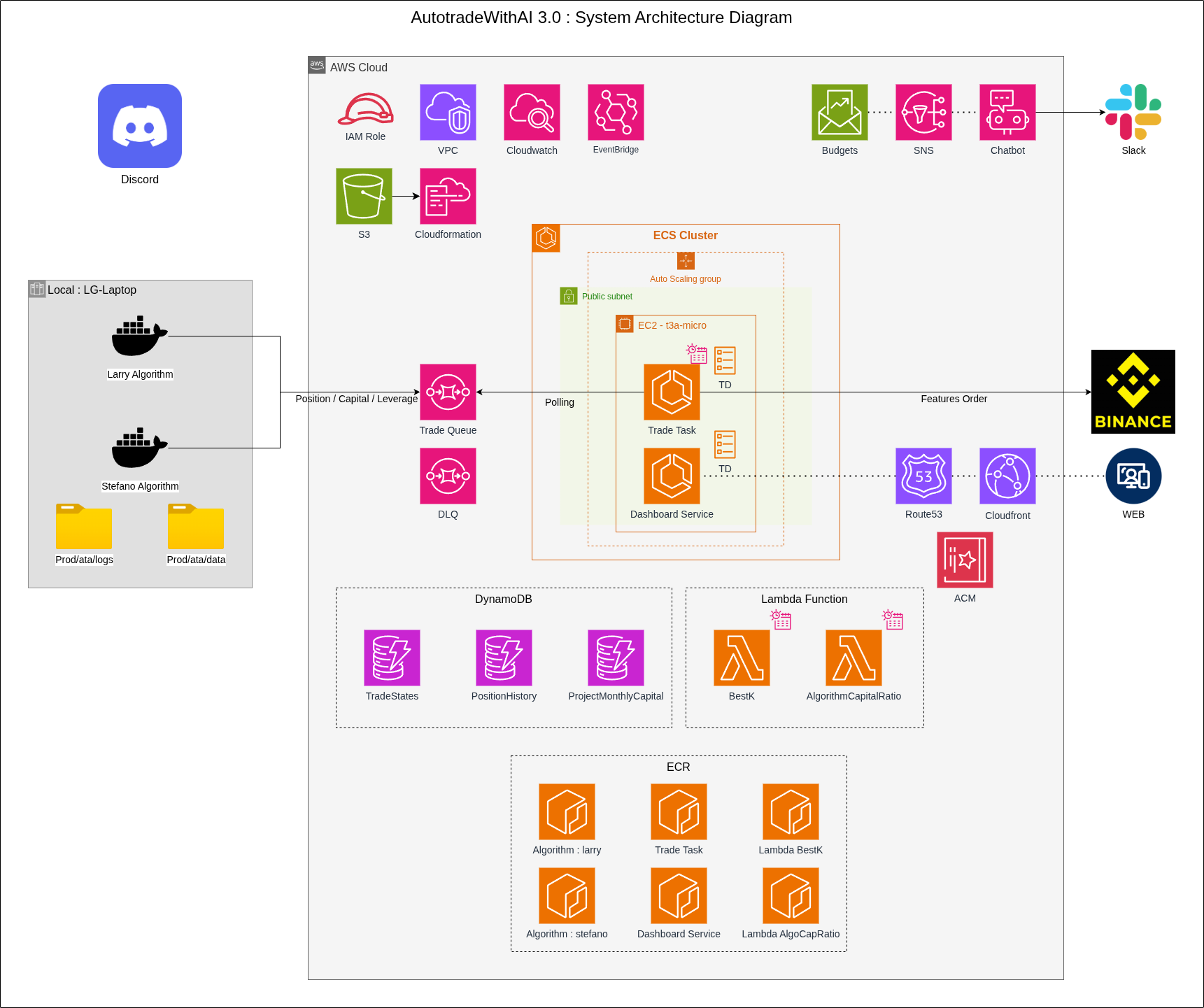Click the Cloudwatch service icon
1204x1008 pixels.
click(532, 112)
